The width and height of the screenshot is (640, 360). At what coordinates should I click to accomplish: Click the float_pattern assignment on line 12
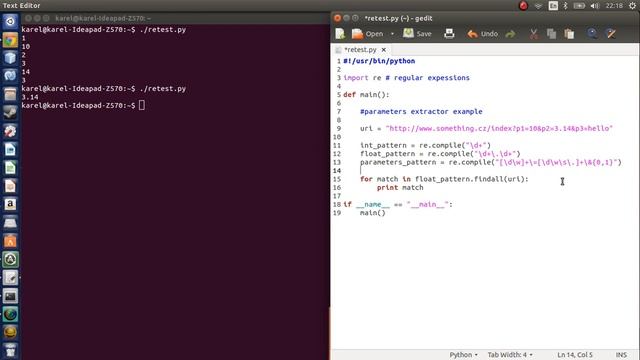click(440, 154)
